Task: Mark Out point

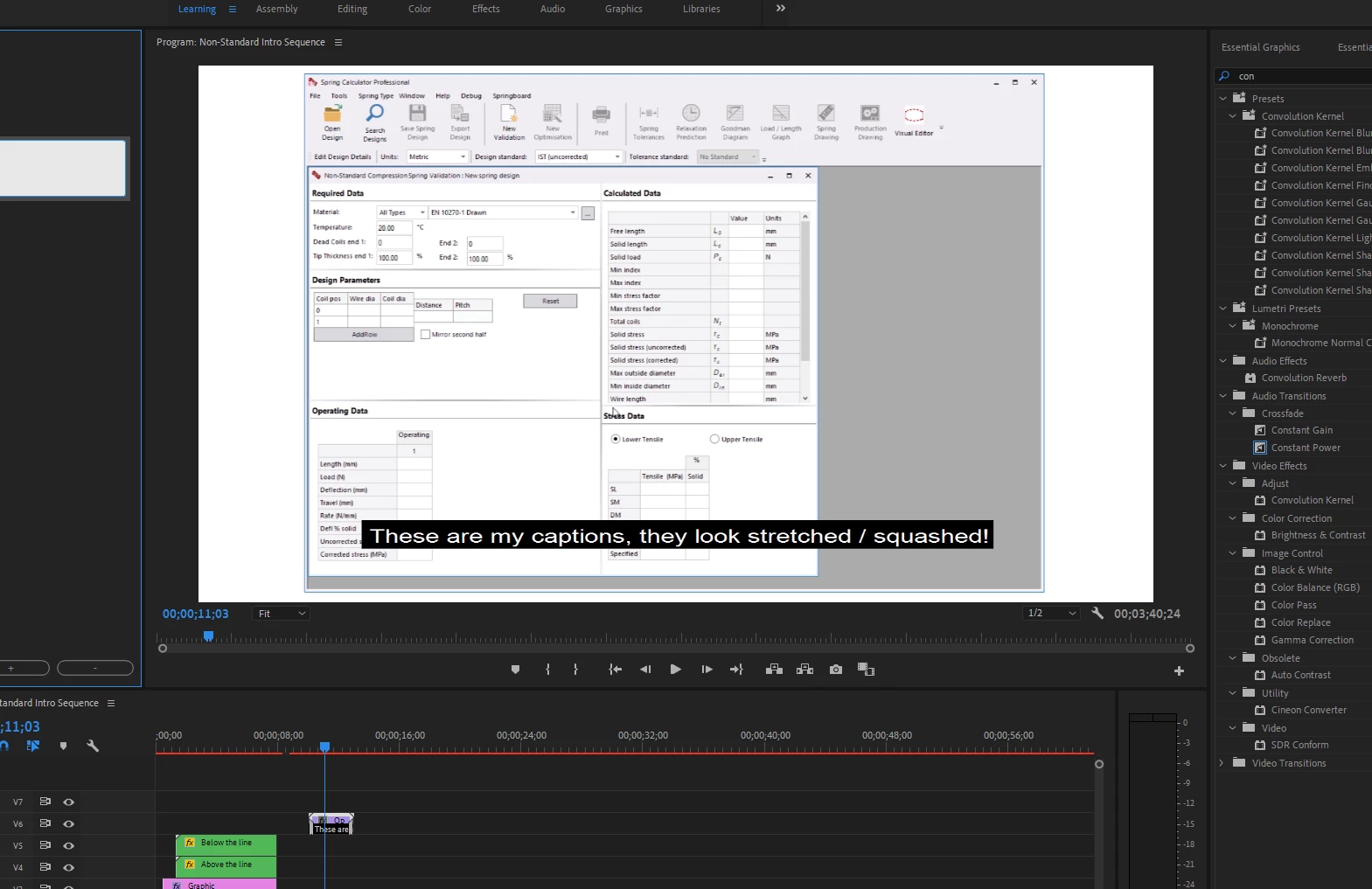Action: coord(575,670)
